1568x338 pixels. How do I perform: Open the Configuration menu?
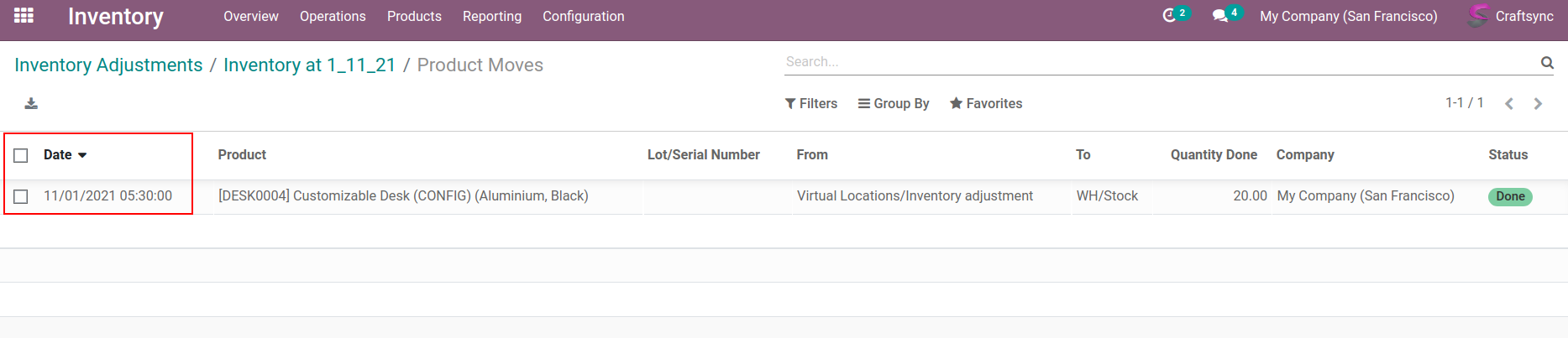pos(583,16)
